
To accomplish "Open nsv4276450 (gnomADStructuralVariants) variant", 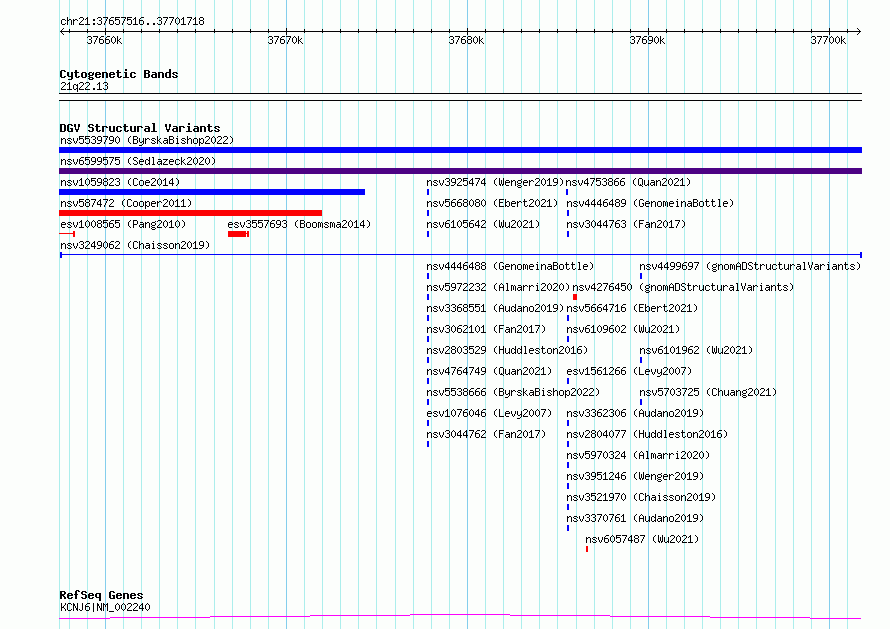I will pyautogui.click(x=683, y=287).
